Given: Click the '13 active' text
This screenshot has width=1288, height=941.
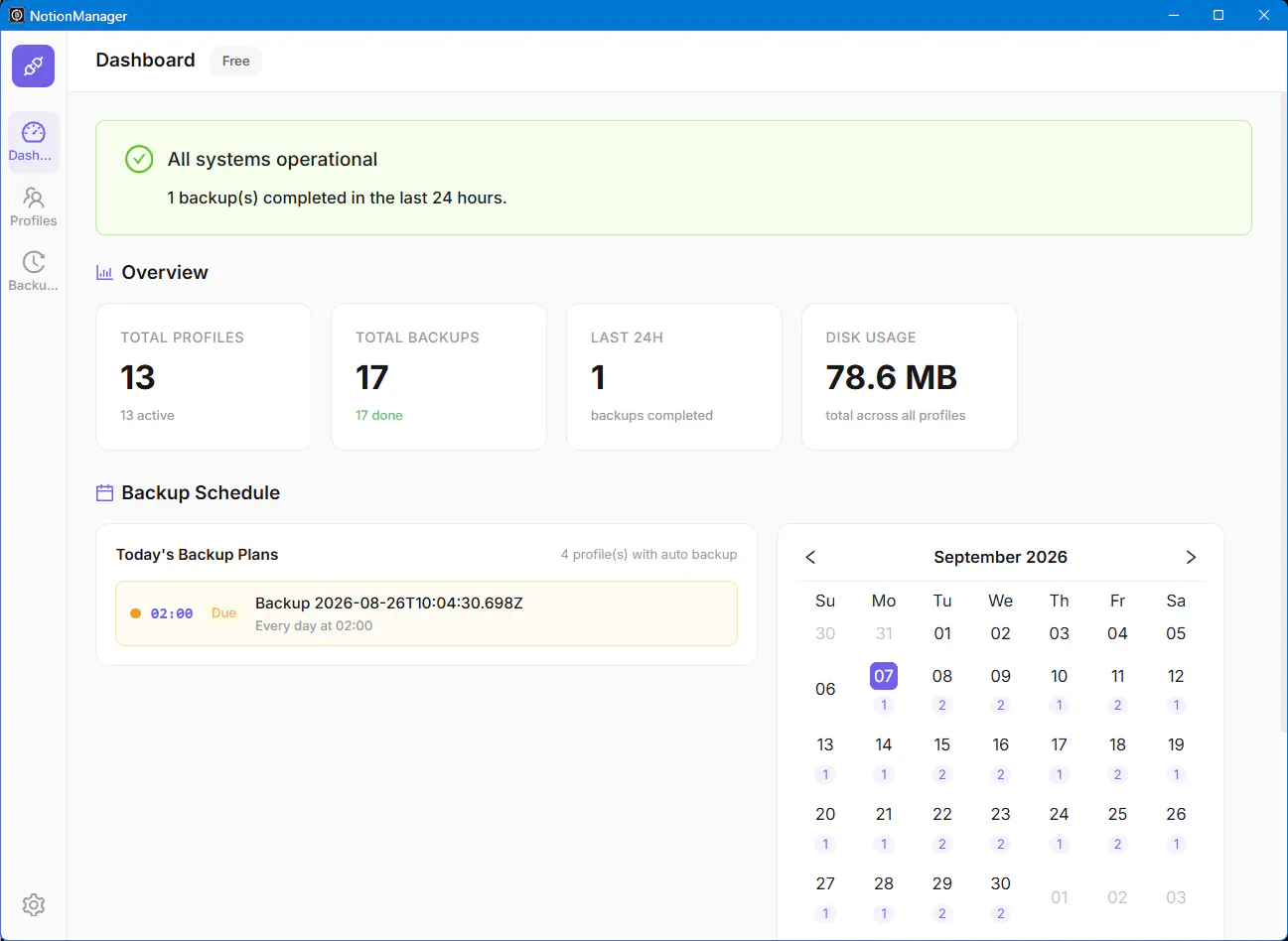Looking at the screenshot, I should pos(147,415).
